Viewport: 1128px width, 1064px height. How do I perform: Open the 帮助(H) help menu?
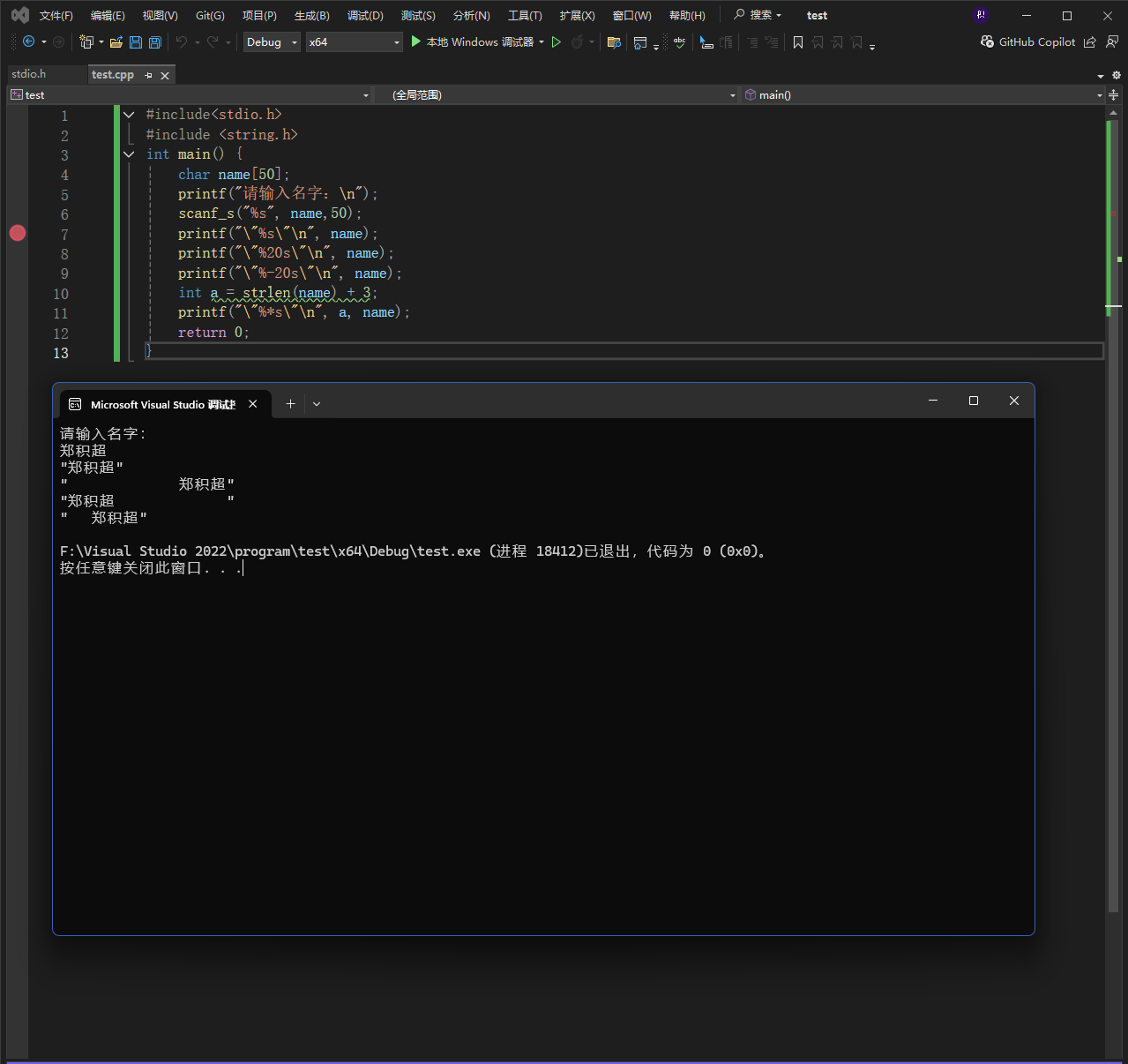click(687, 15)
